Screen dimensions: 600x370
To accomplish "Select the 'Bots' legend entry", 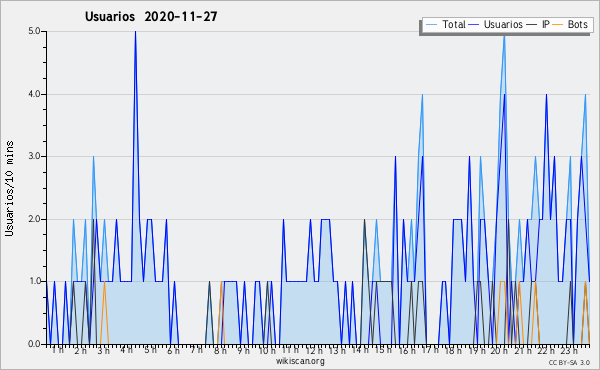I will pos(577,24).
